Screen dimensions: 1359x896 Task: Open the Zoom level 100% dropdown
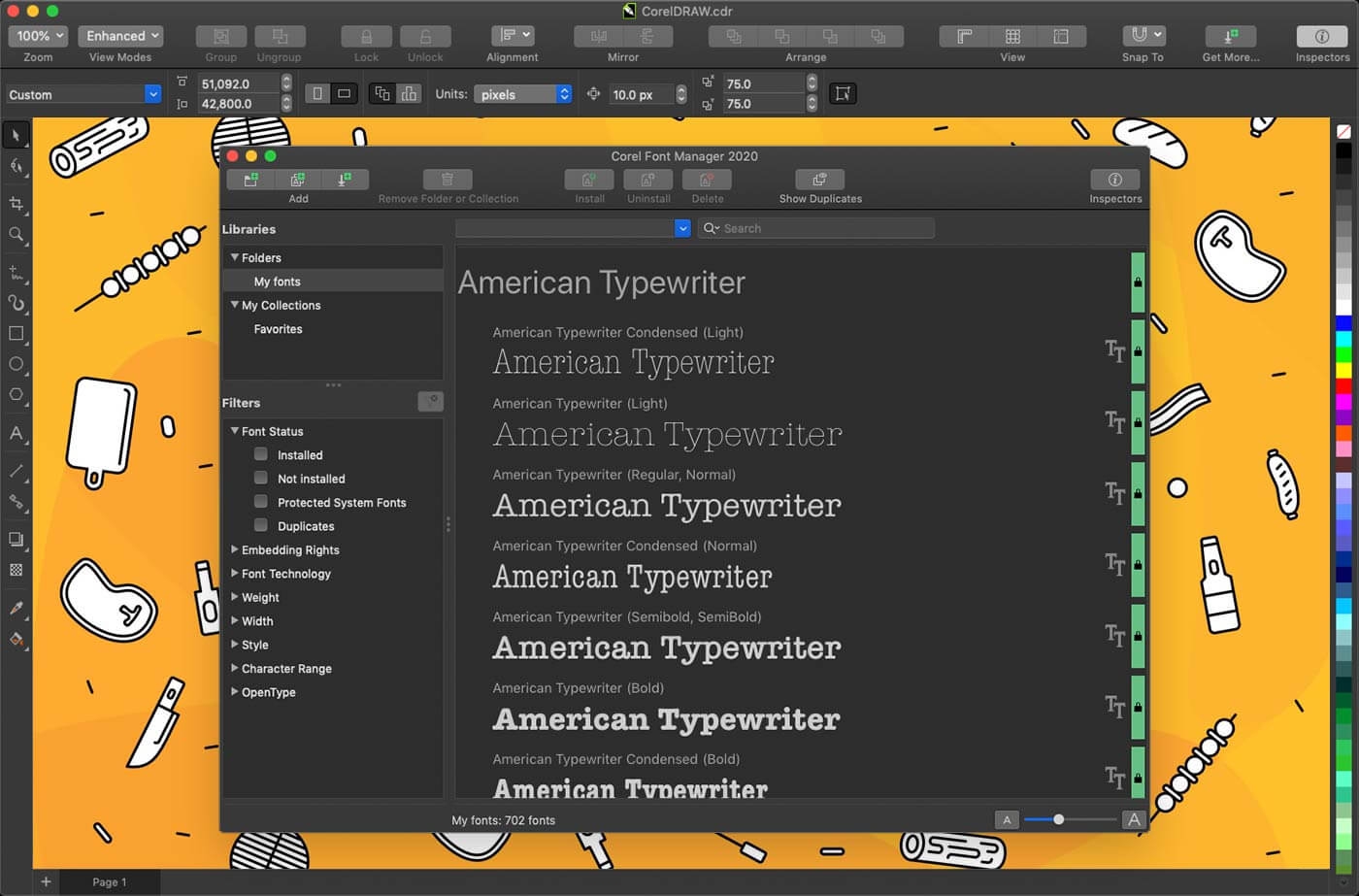pos(39,36)
